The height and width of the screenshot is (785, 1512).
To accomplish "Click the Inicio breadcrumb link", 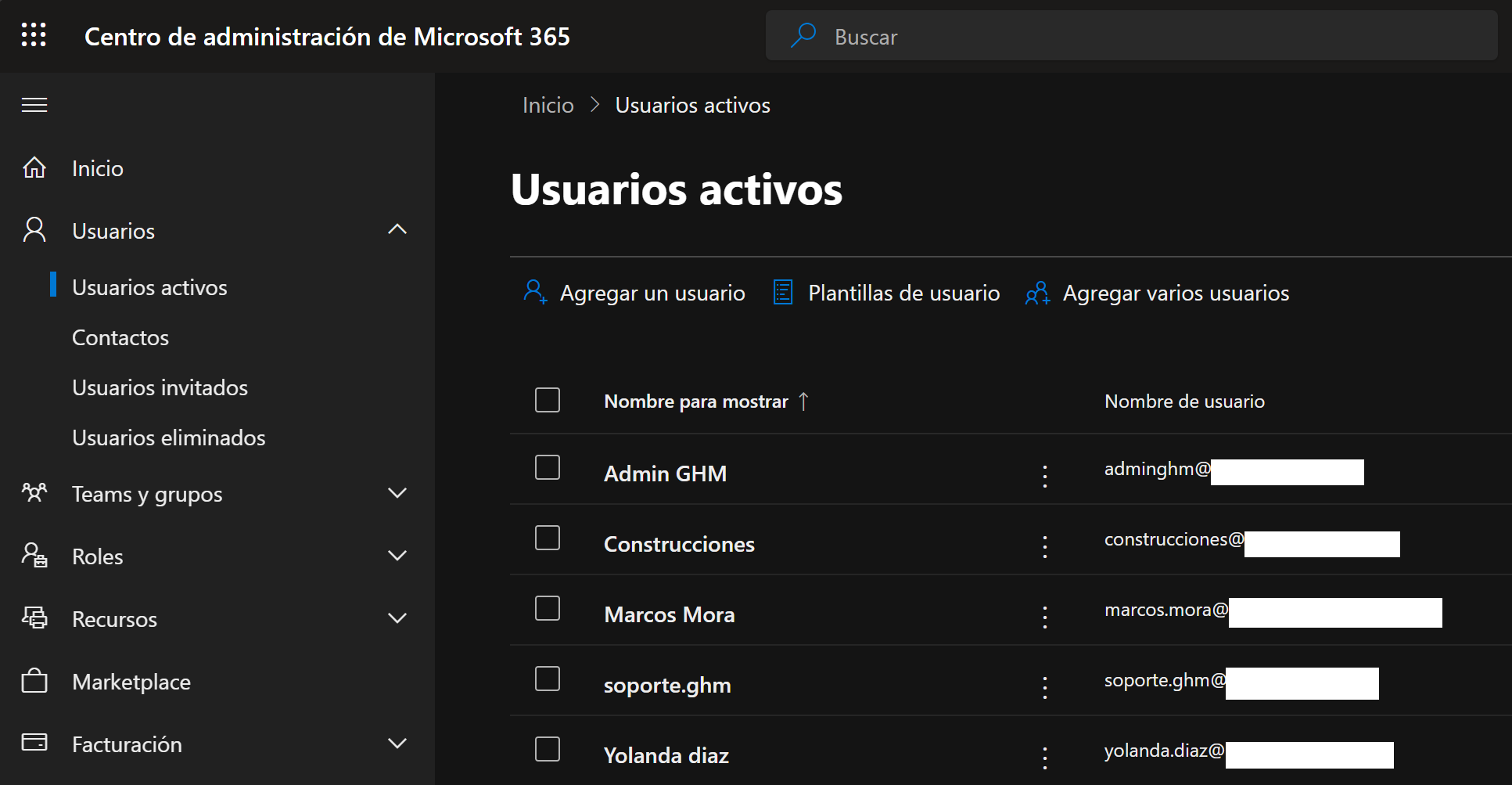I will click(x=548, y=105).
